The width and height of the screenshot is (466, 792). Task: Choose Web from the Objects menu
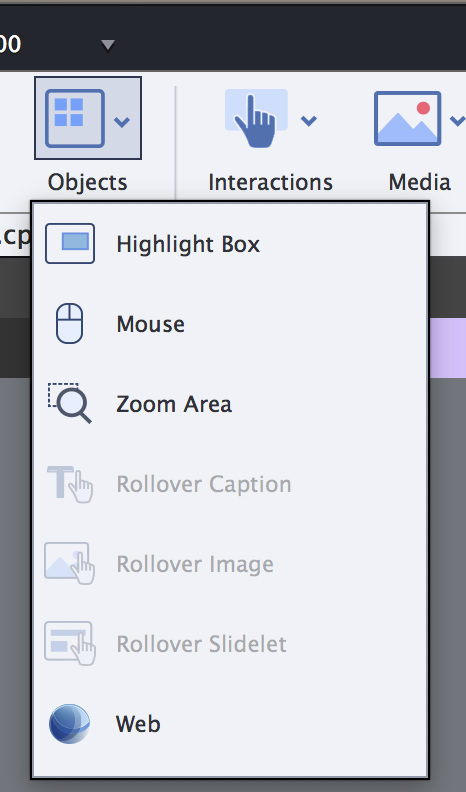pyautogui.click(x=138, y=724)
